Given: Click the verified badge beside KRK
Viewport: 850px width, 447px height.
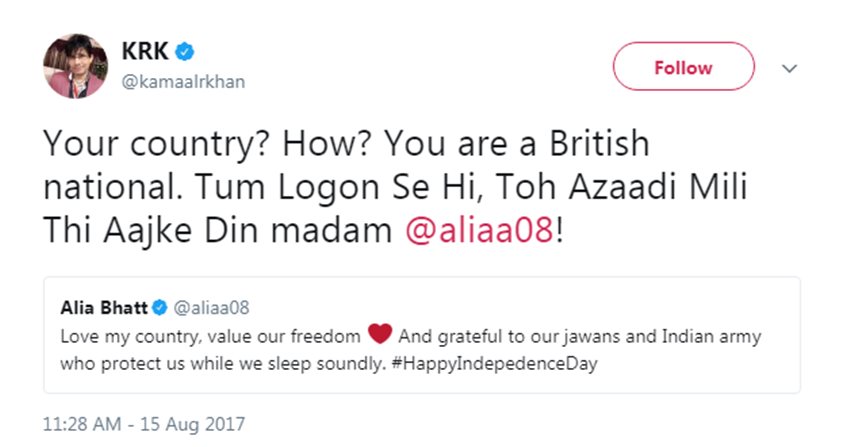Looking at the screenshot, I should tap(185, 52).
